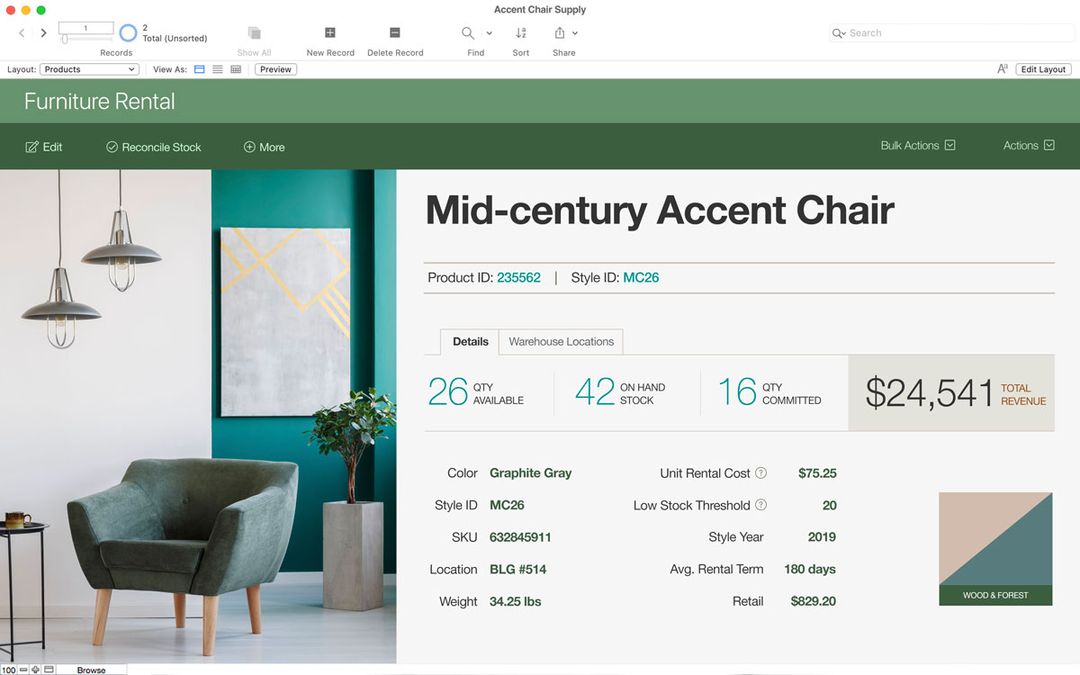The height and width of the screenshot is (675, 1080).
Task: Click the Wood & Forest color swatch
Action: click(995, 548)
